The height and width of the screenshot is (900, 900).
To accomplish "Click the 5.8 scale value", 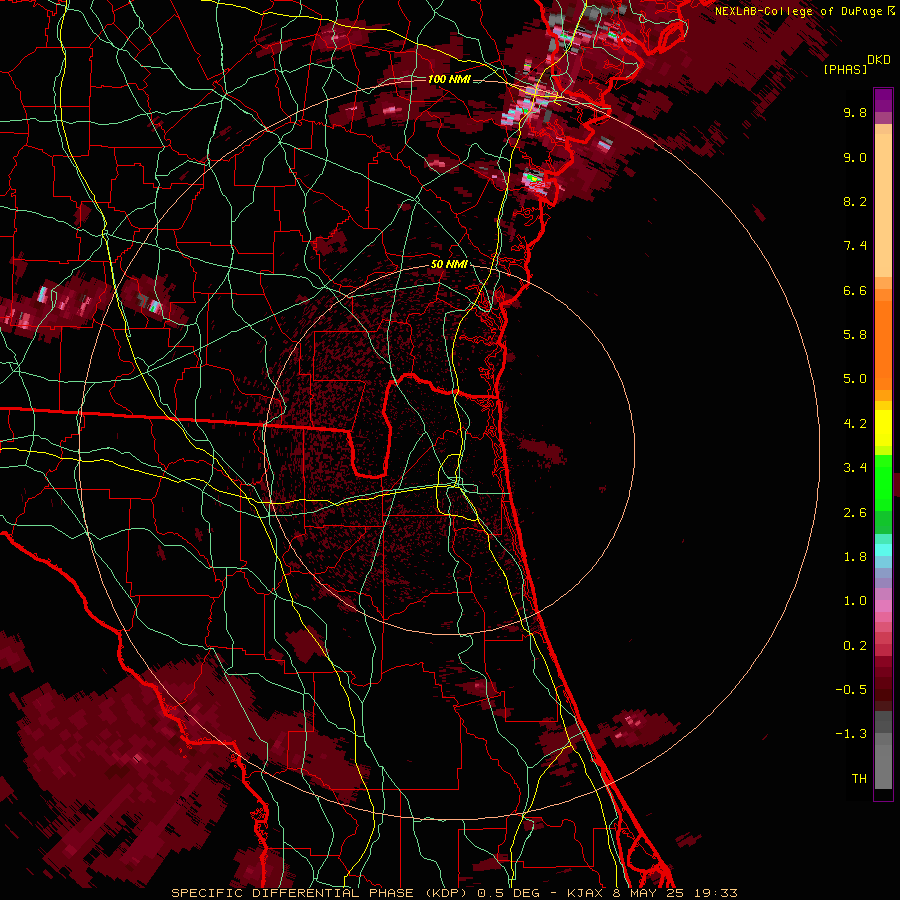I will 855,335.
